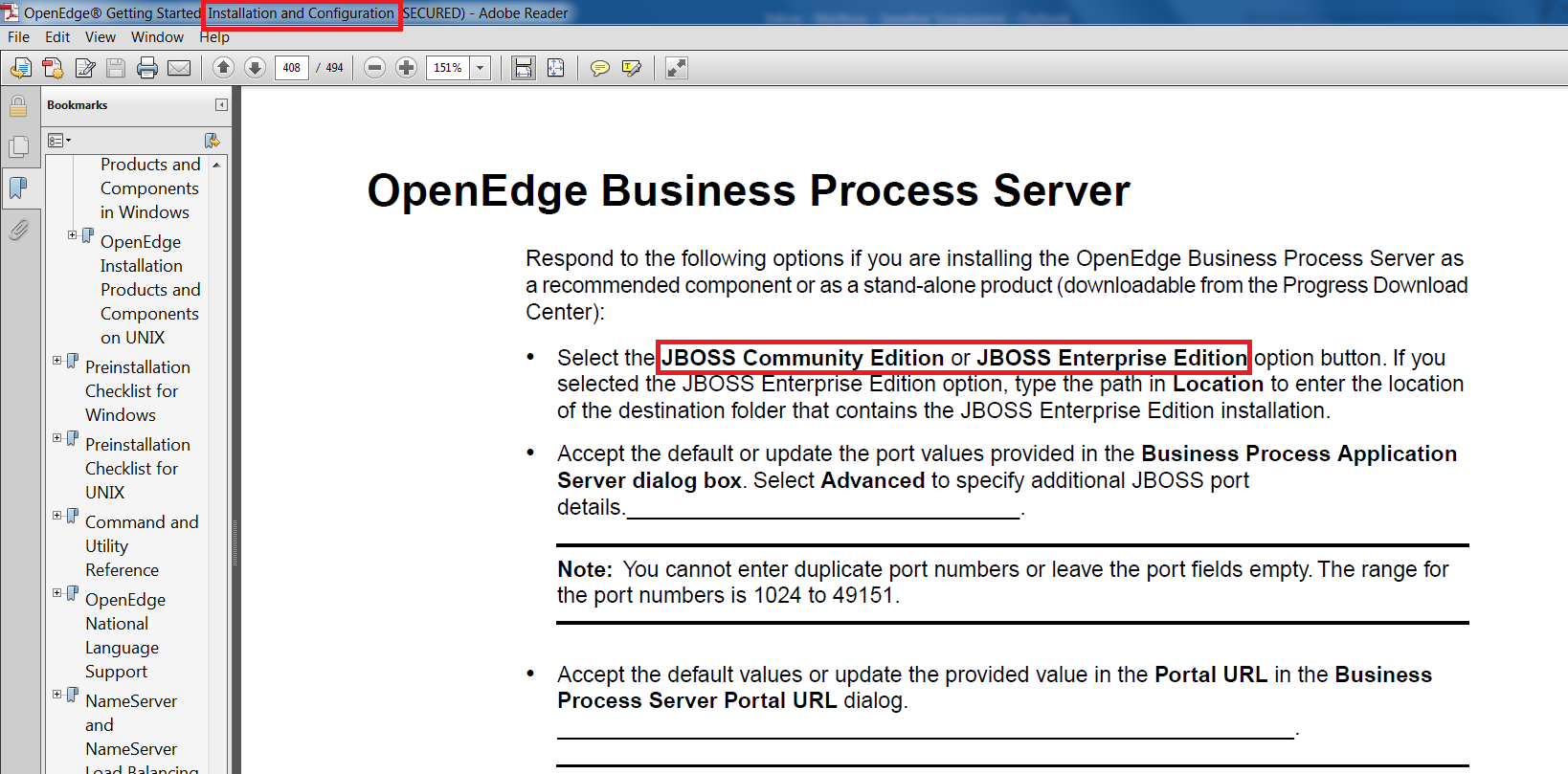Click the Open file toolbar icon
The height and width of the screenshot is (774, 1568).
pos(21,68)
